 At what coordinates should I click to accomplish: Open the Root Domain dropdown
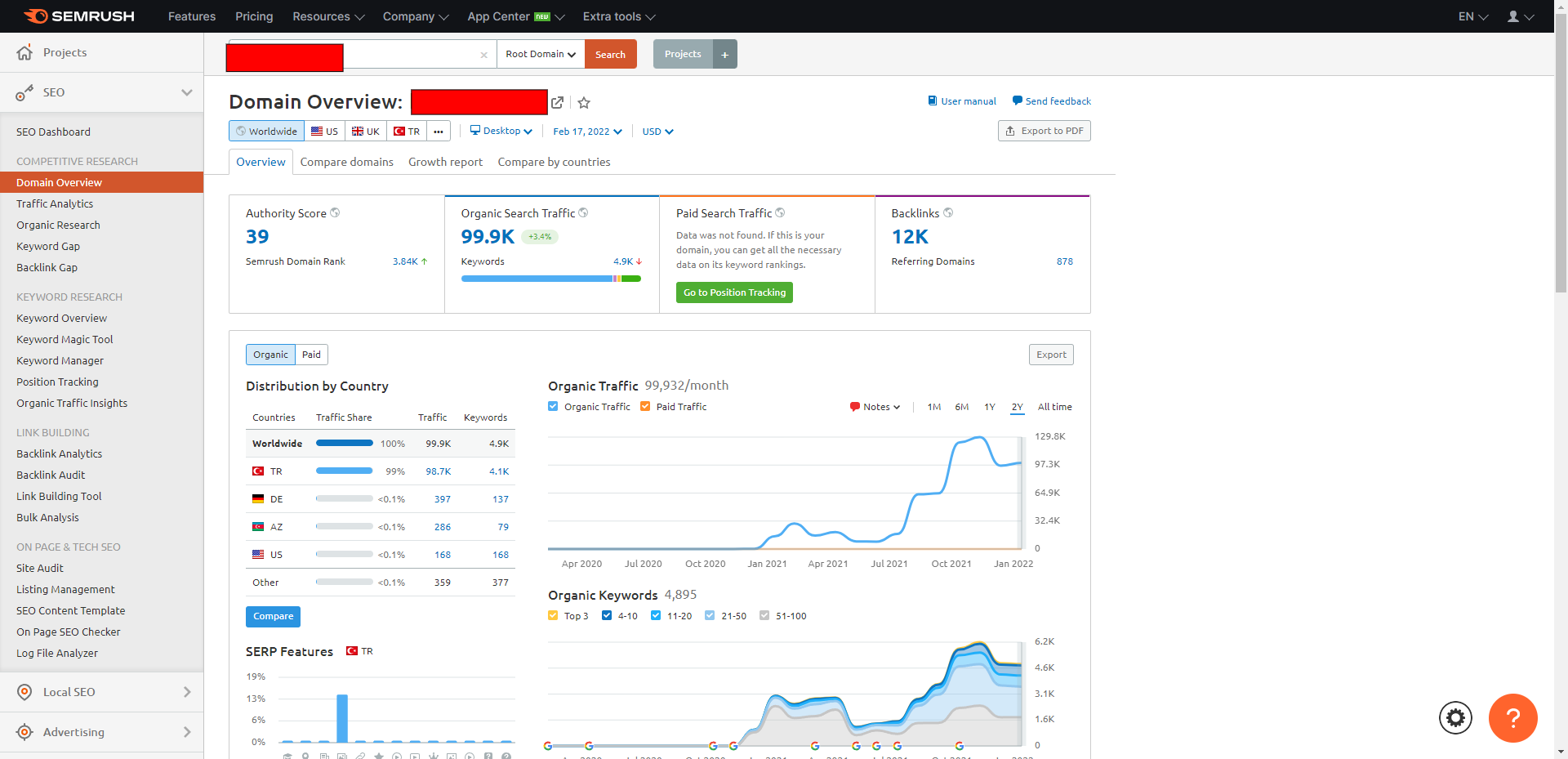click(x=541, y=55)
